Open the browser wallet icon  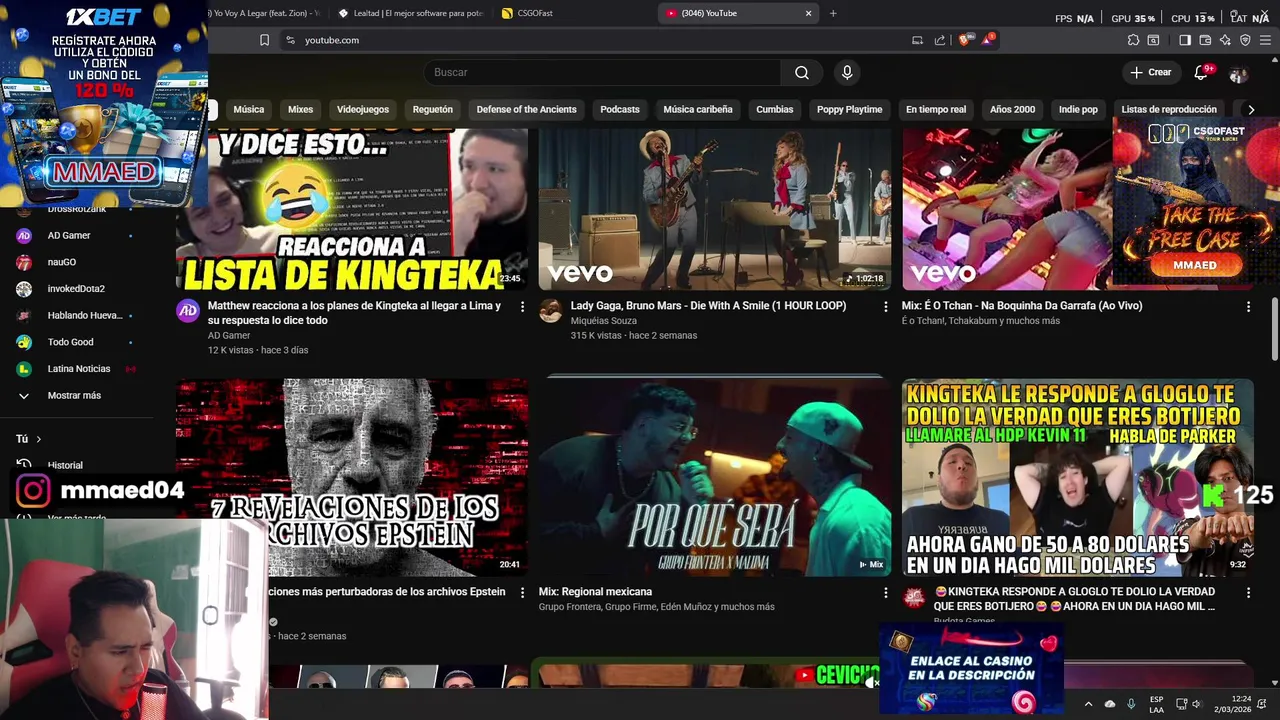point(1205,40)
